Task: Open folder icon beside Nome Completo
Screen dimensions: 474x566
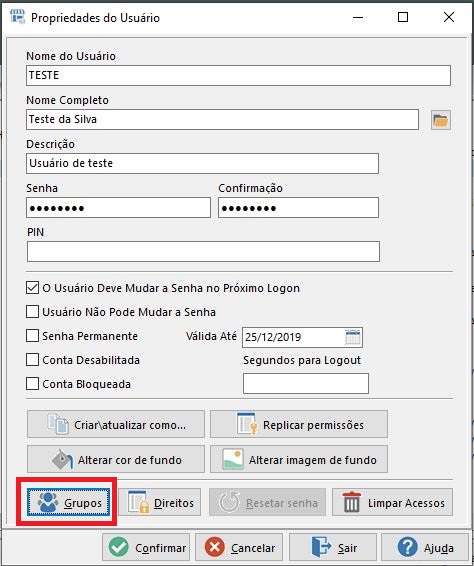Action: pos(441,120)
